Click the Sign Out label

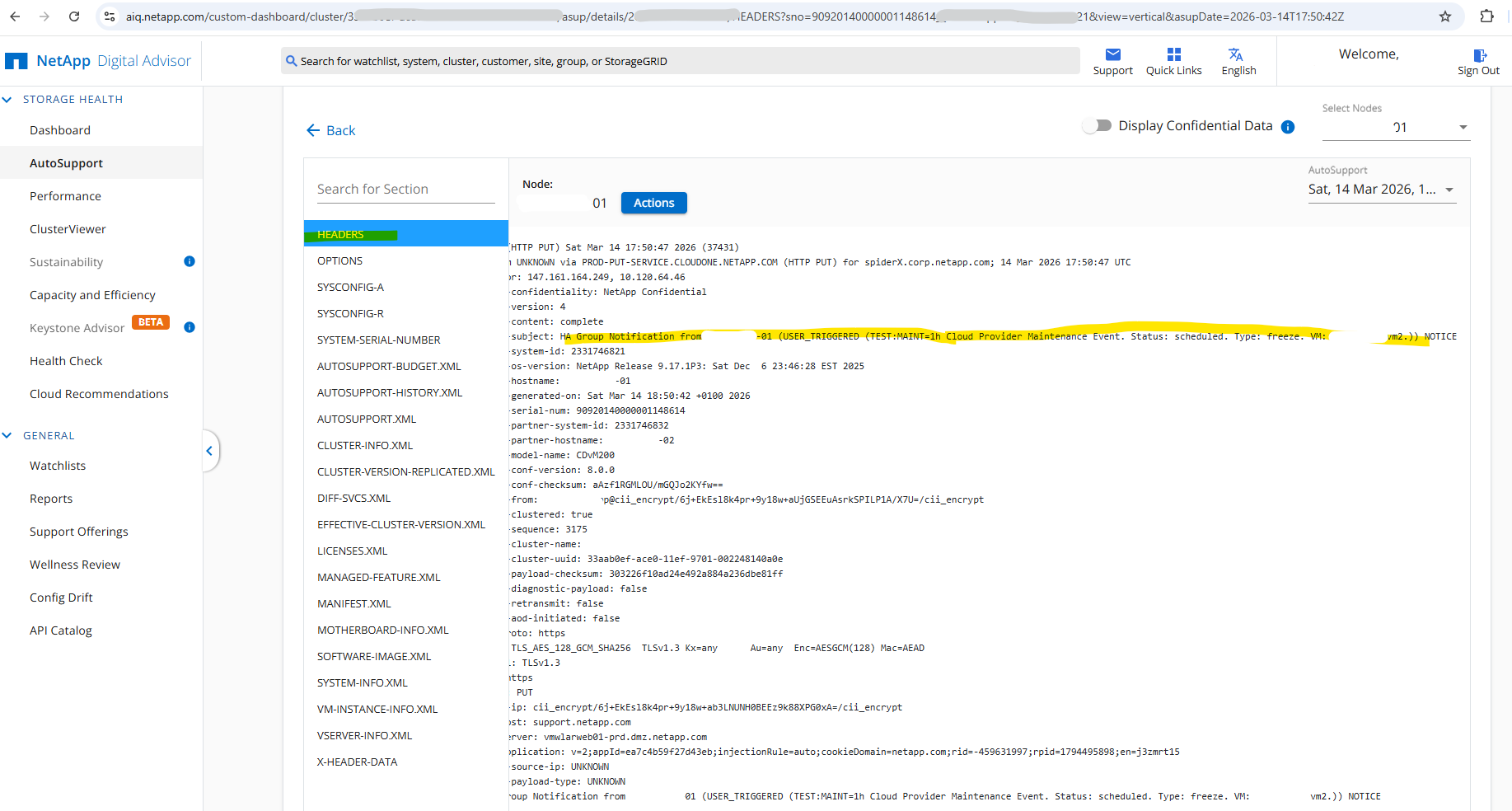(1478, 71)
